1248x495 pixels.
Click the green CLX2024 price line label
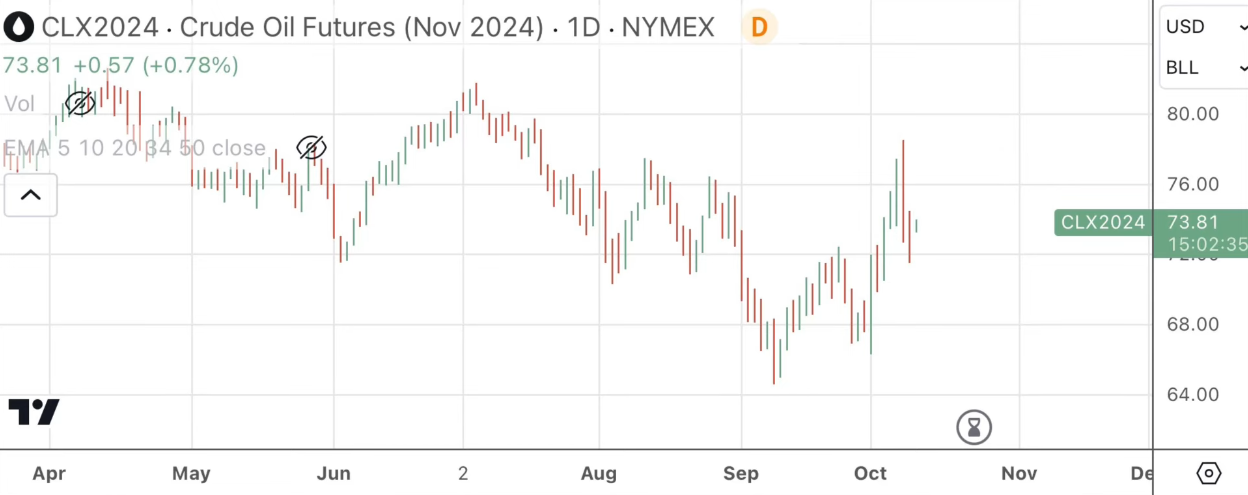click(1103, 222)
